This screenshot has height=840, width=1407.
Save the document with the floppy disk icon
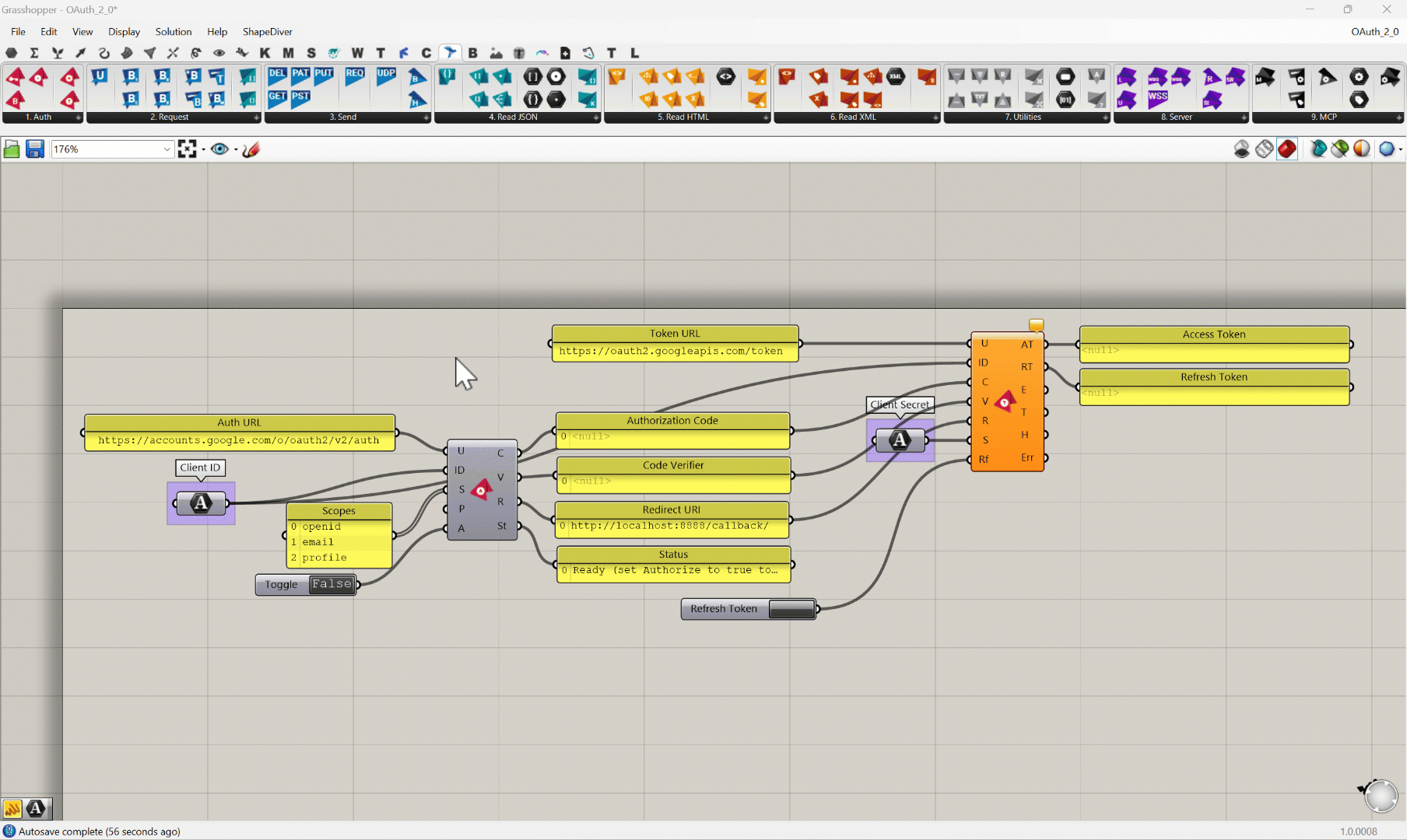tap(35, 149)
